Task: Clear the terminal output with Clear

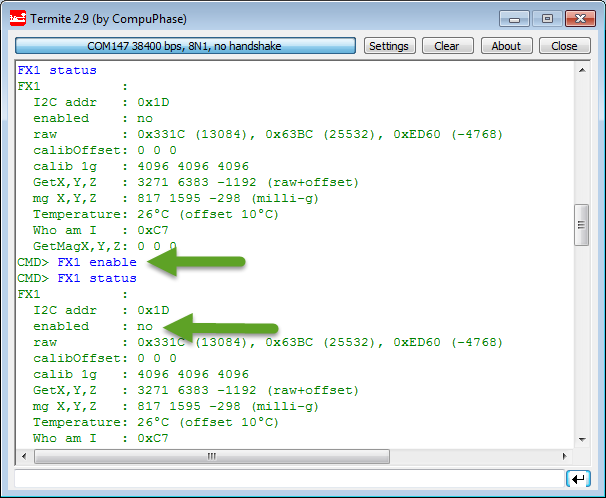Action: pyautogui.click(x=447, y=46)
